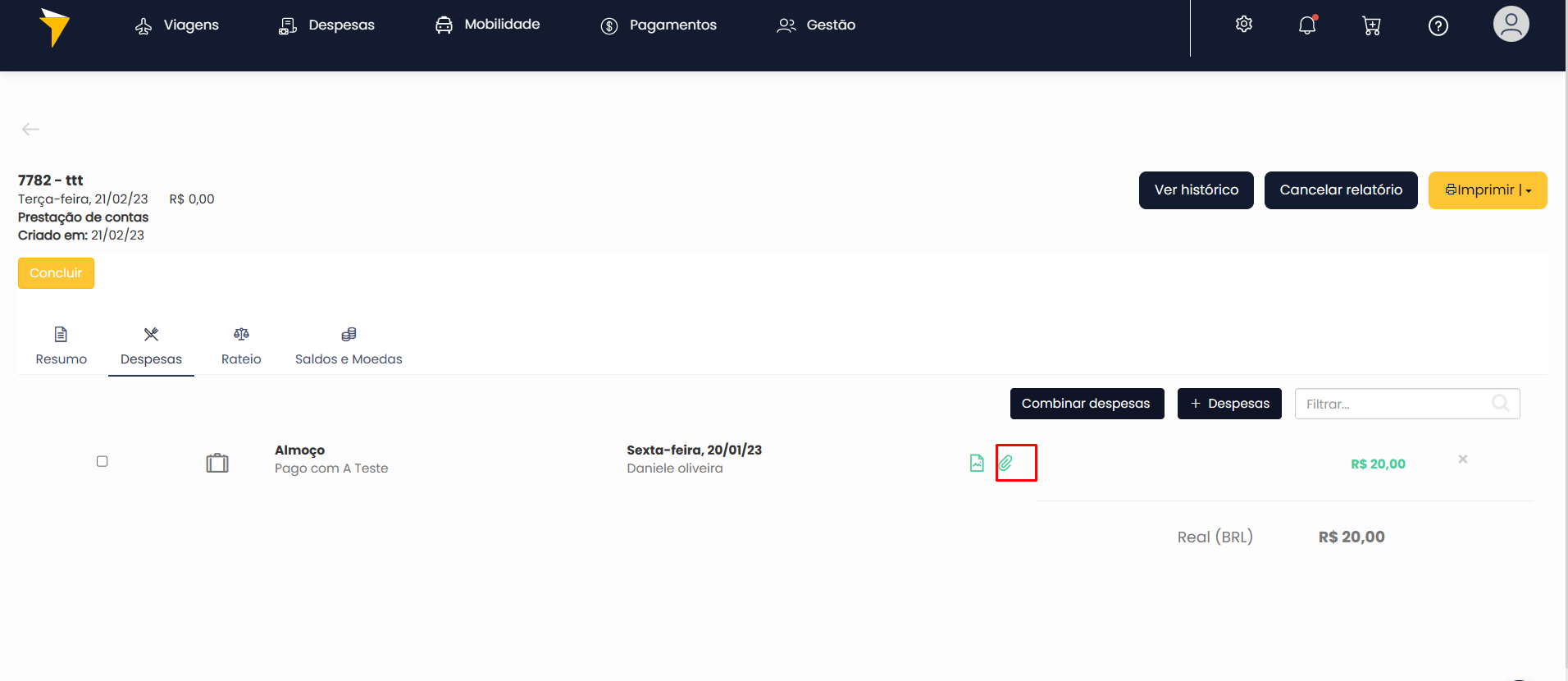Check the Almoço expense checkbox
This screenshot has width=1568, height=681.
point(103,461)
